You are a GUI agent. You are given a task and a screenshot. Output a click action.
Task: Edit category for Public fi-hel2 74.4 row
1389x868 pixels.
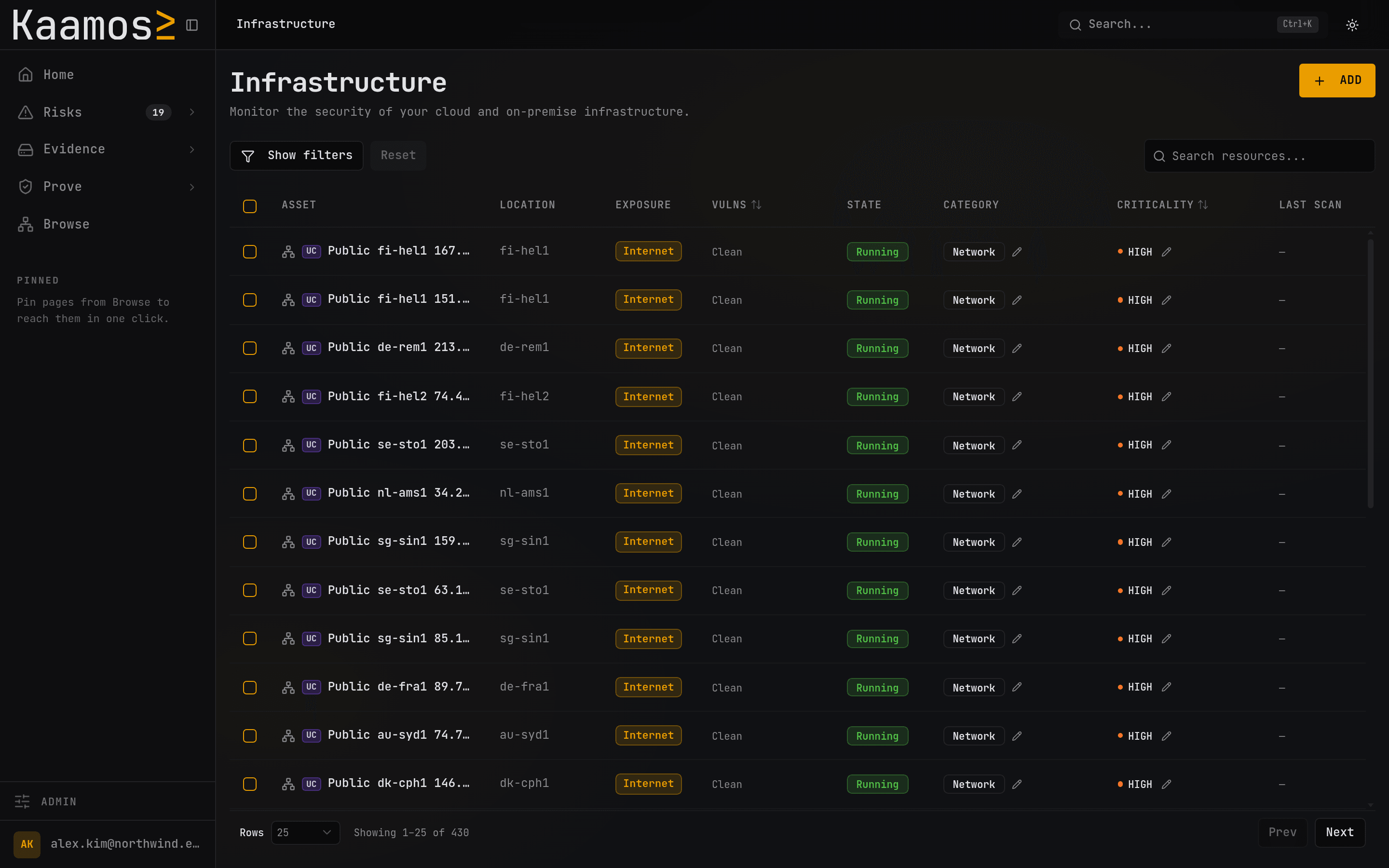click(x=1017, y=397)
